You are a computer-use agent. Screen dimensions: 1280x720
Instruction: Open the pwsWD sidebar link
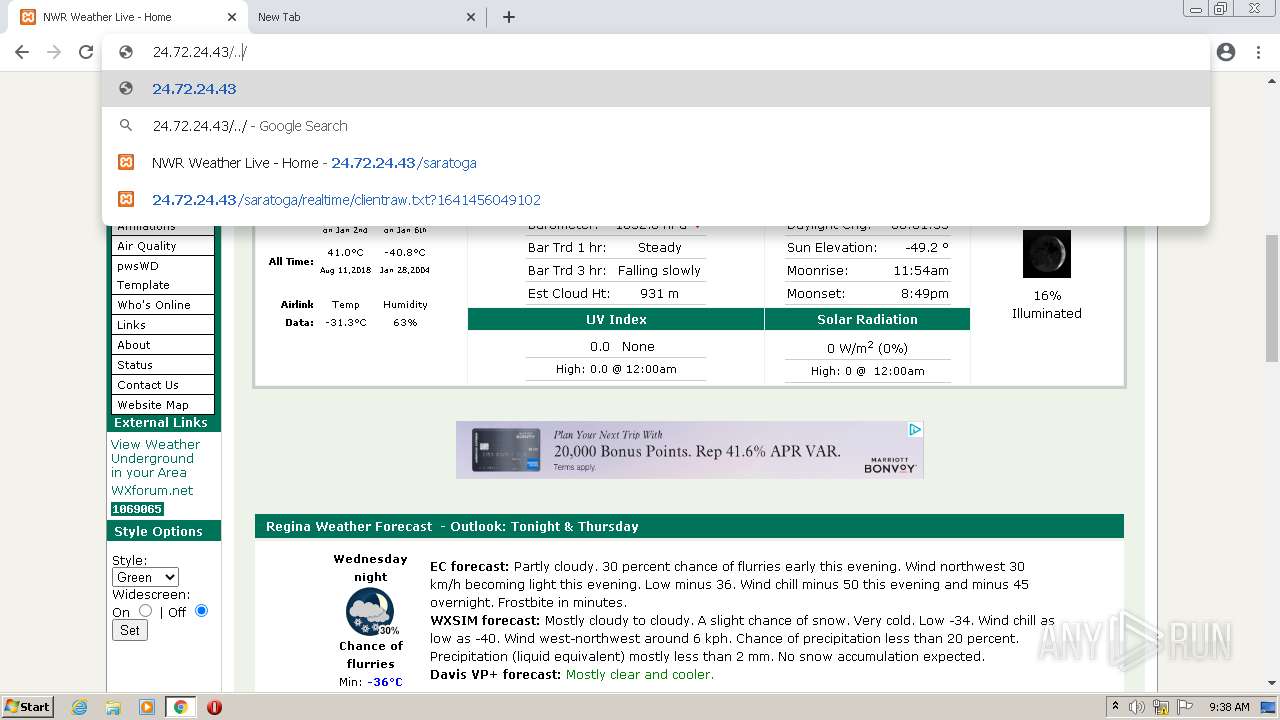click(x=163, y=266)
